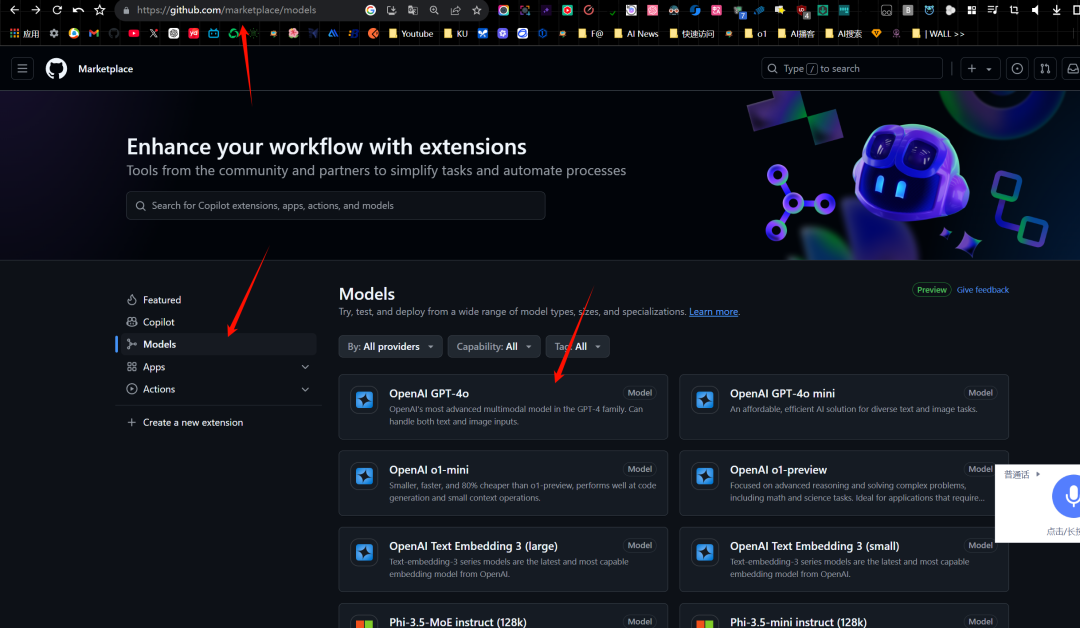Viewport: 1080px width, 628px height.
Task: Open the o1 bookmarks folder
Action: [755, 33]
